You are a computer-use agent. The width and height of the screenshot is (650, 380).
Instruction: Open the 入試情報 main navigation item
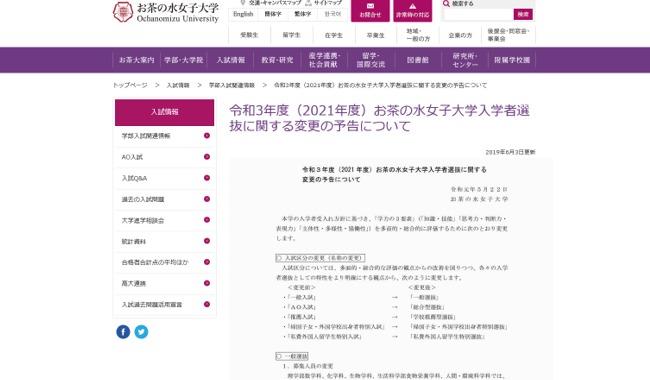[231, 60]
